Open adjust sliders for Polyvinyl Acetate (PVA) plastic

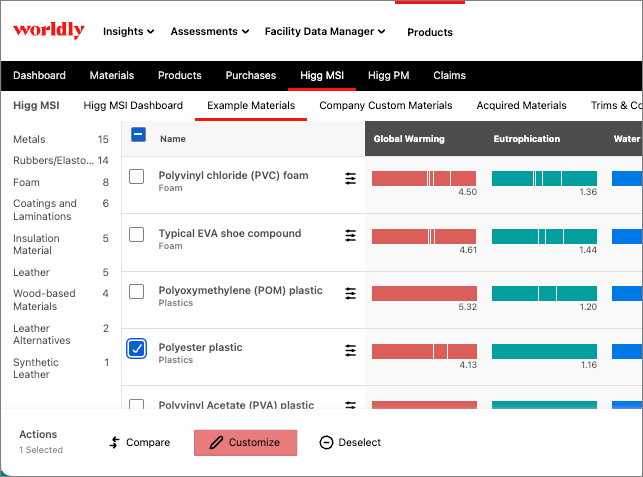pyautogui.click(x=350, y=405)
